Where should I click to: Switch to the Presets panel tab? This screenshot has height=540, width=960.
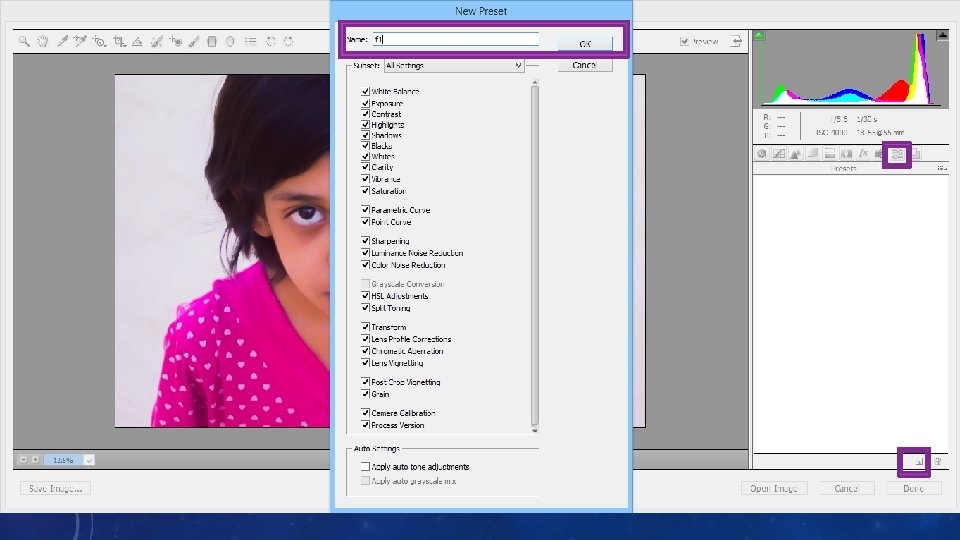[x=898, y=154]
